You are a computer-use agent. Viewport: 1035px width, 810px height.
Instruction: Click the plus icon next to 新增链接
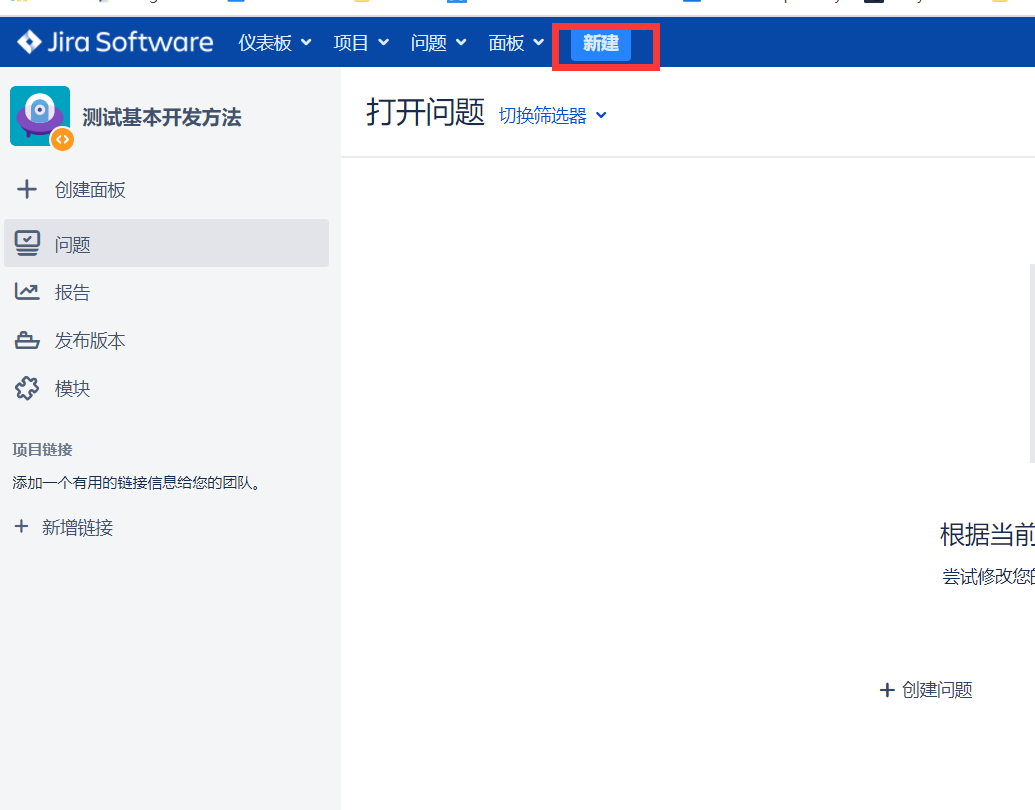tap(22, 527)
